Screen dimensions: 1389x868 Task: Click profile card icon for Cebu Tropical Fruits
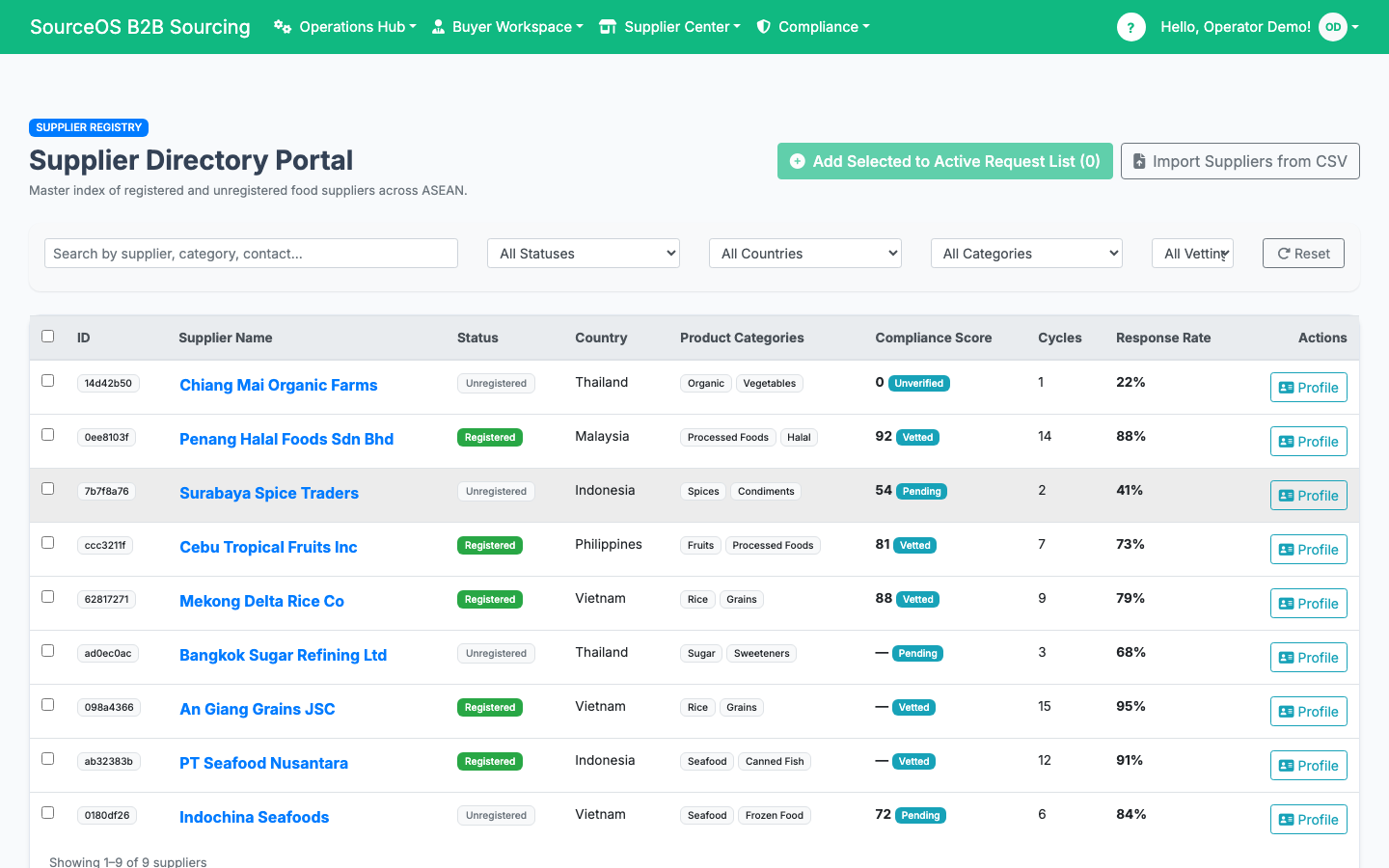pyautogui.click(x=1286, y=550)
